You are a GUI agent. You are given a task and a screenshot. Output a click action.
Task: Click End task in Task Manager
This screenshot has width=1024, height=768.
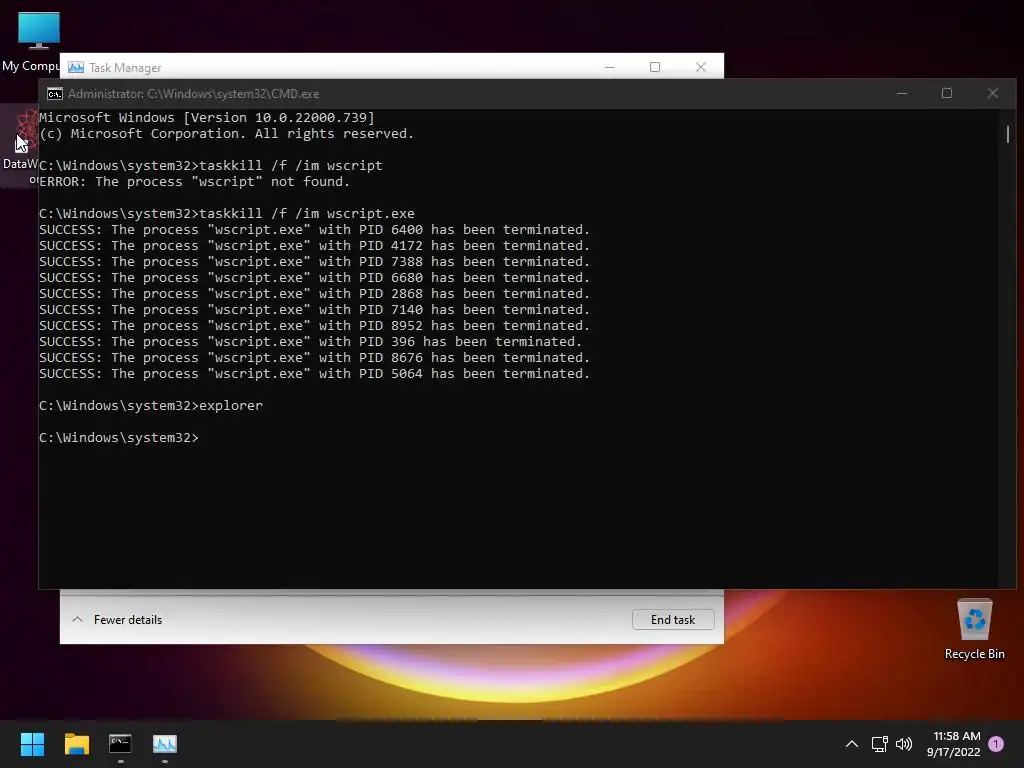coord(673,620)
